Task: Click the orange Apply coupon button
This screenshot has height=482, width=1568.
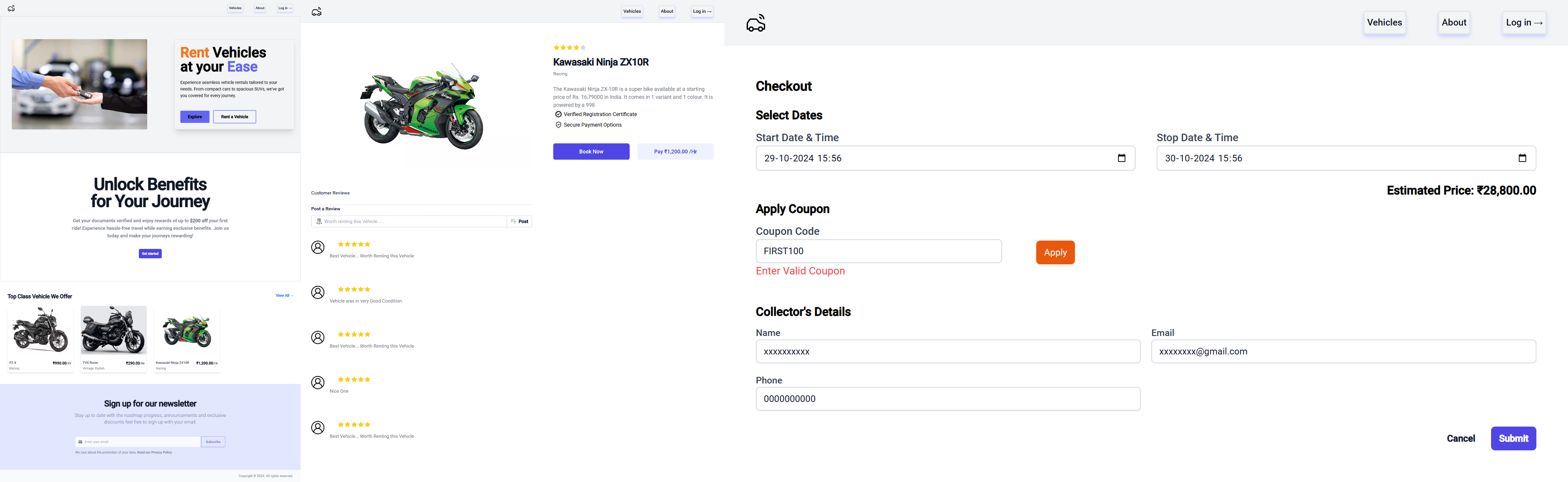Action: click(x=1055, y=252)
